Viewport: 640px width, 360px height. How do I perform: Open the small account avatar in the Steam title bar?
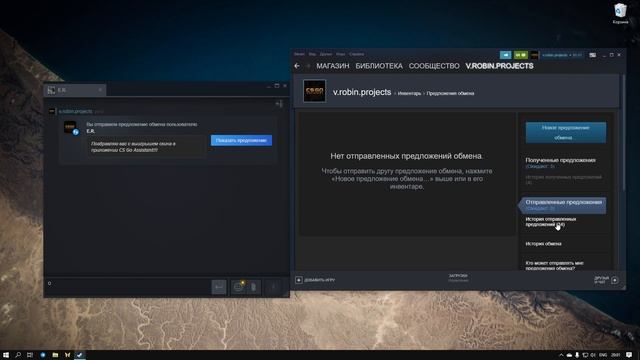[534, 55]
